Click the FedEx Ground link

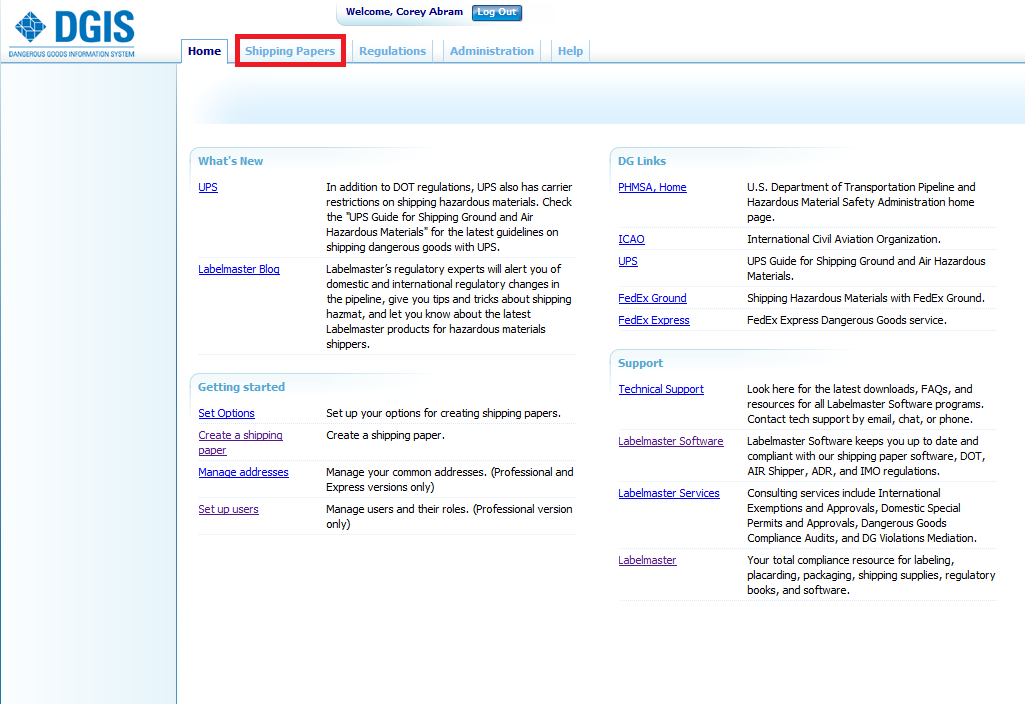pyautogui.click(x=652, y=298)
